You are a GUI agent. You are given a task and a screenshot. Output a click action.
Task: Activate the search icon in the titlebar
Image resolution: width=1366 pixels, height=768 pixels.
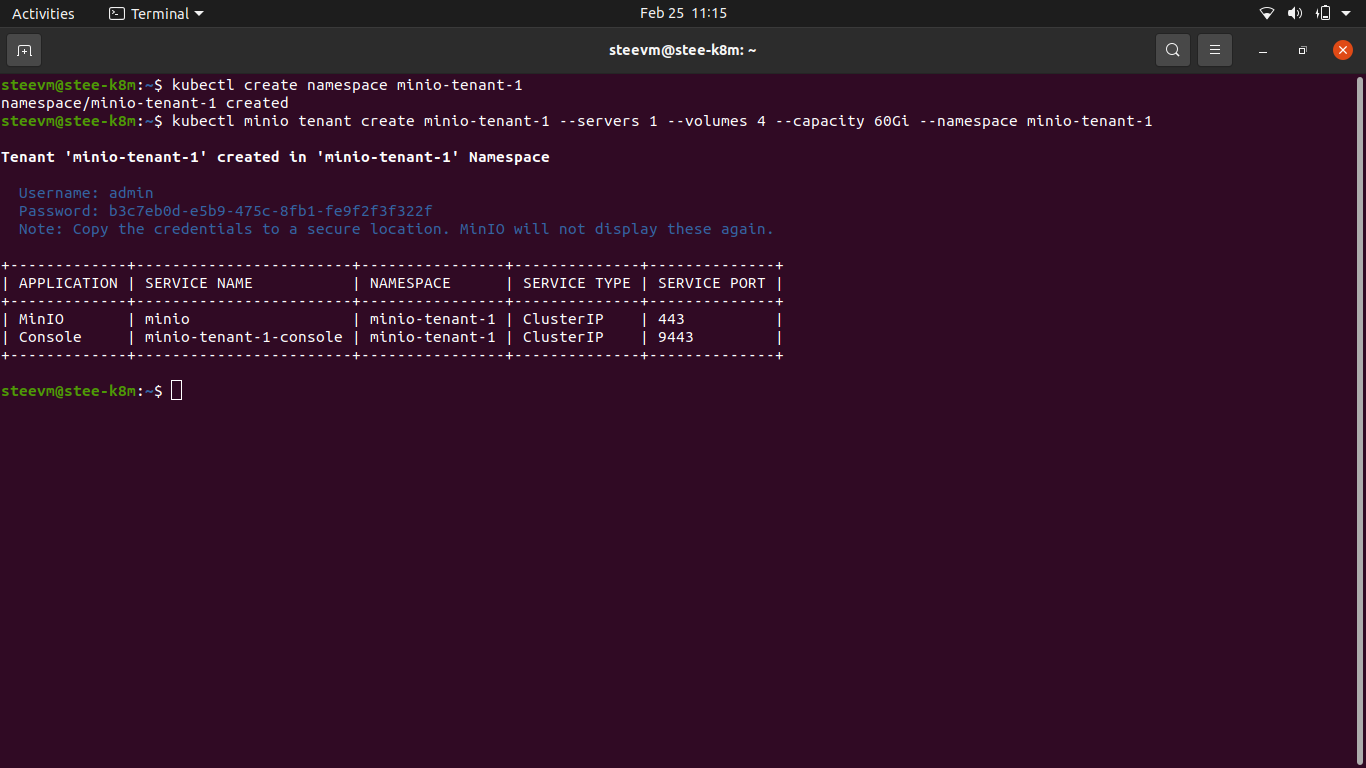(1172, 49)
